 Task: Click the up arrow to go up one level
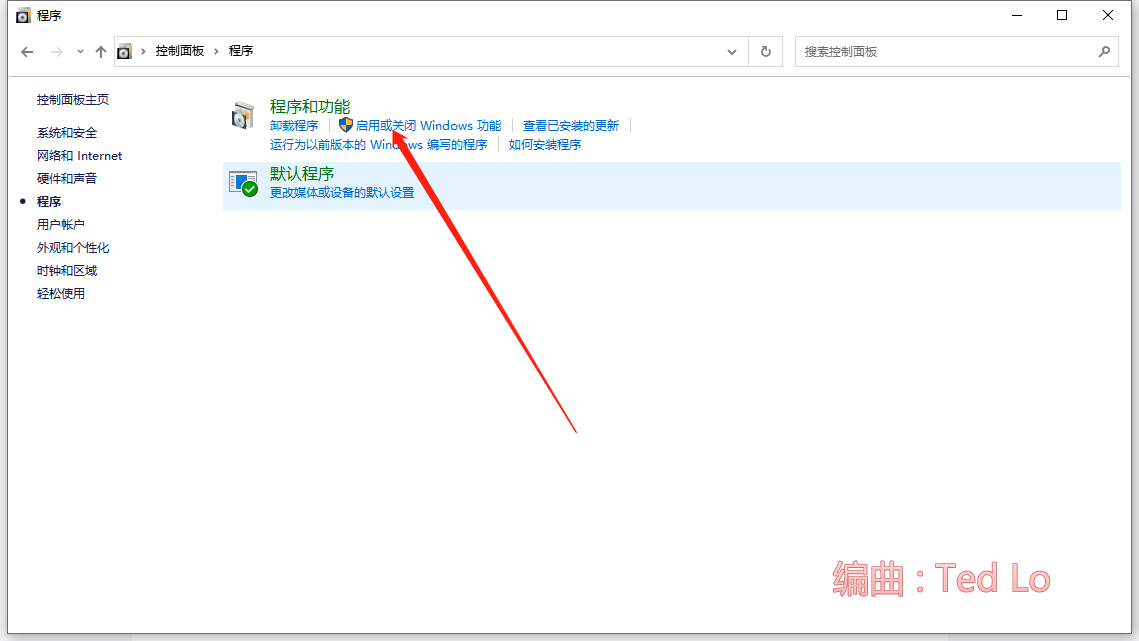[100, 51]
